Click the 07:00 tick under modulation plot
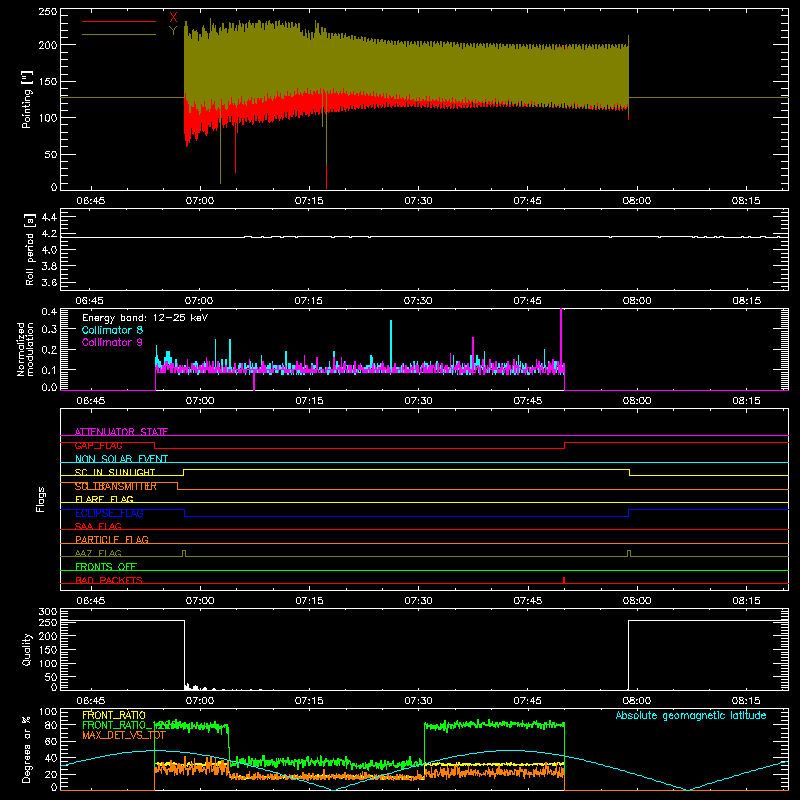 pyautogui.click(x=199, y=401)
